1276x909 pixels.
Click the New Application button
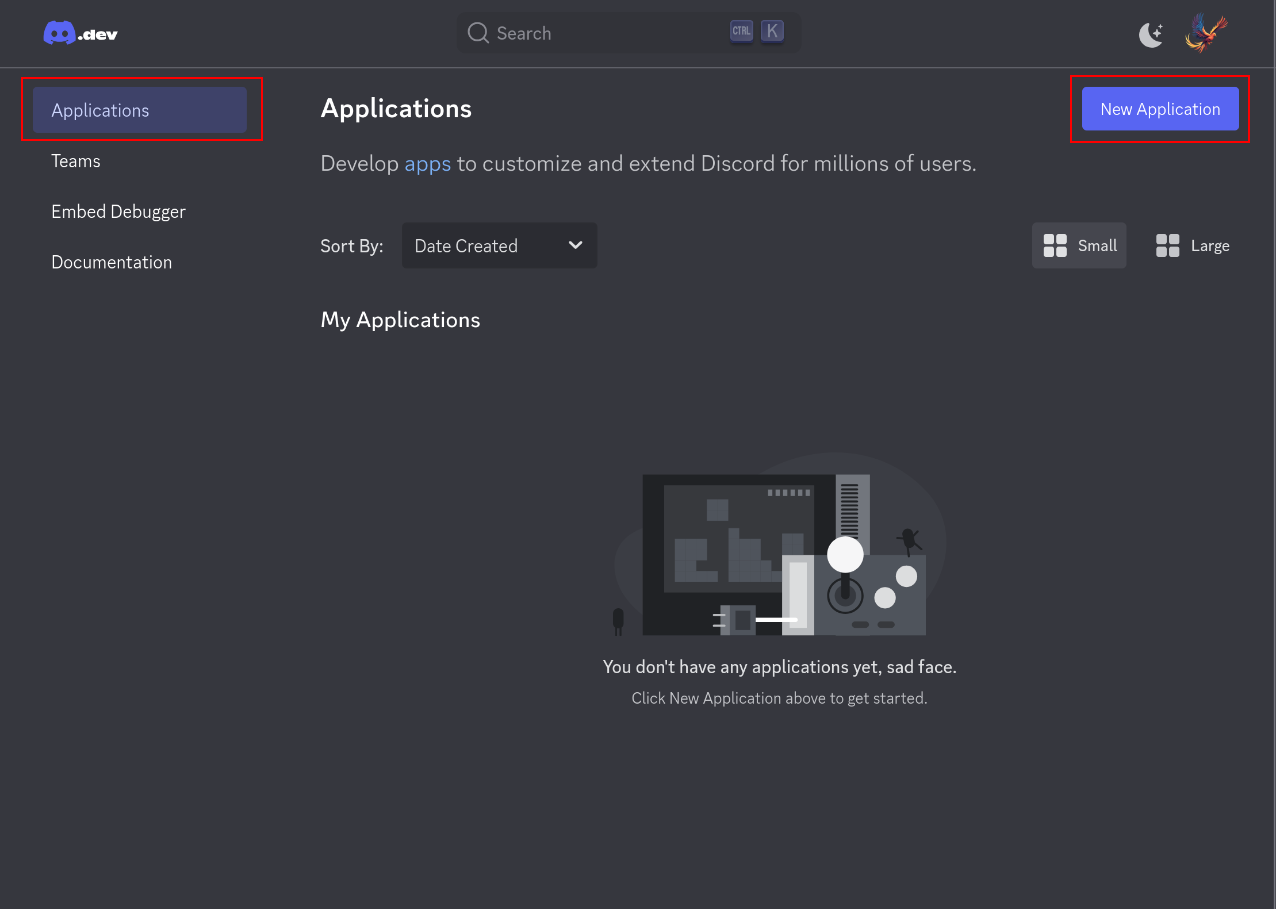point(1159,109)
